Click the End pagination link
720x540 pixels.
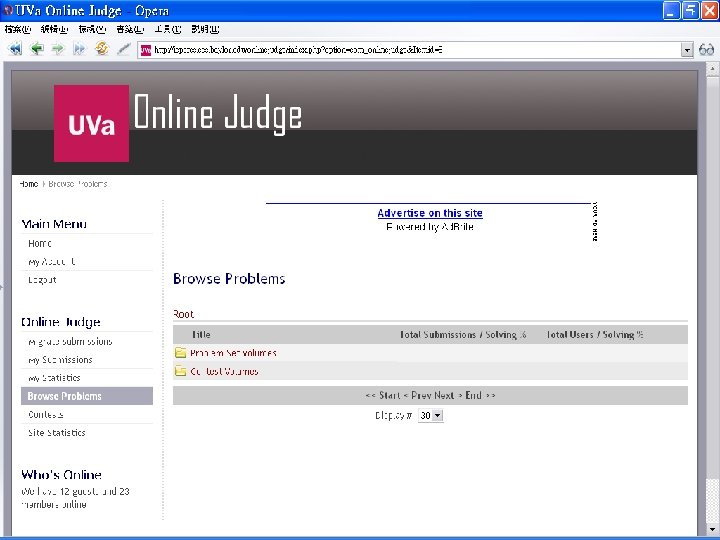[x=473, y=395]
